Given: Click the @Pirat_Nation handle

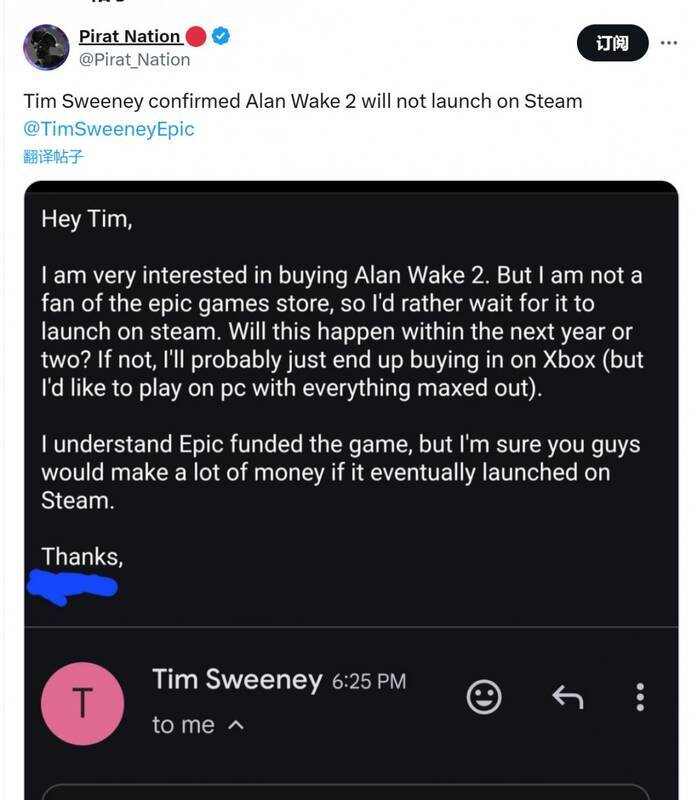Looking at the screenshot, I should tap(134, 60).
